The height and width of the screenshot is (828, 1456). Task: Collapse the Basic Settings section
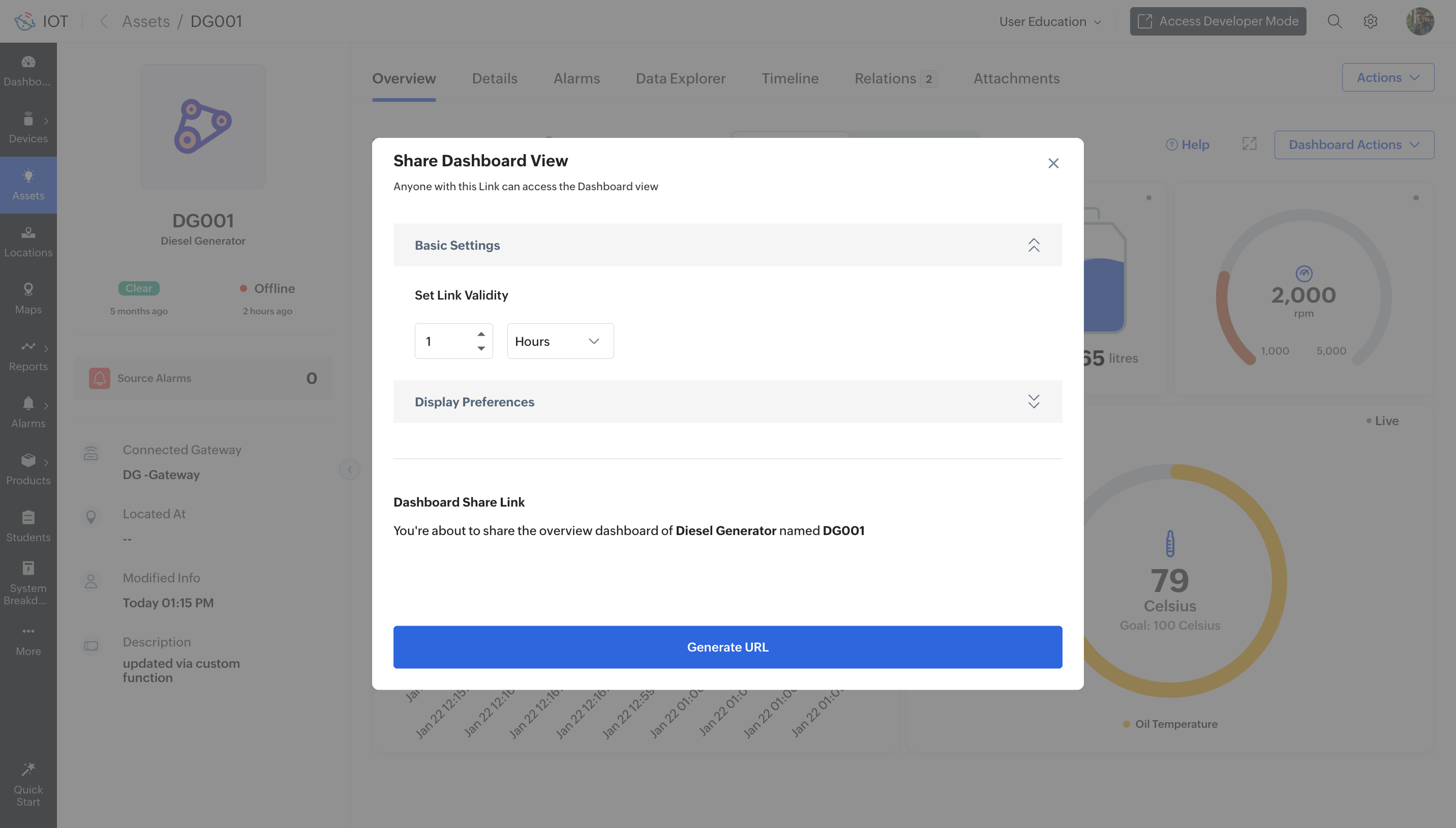pyautogui.click(x=1033, y=245)
